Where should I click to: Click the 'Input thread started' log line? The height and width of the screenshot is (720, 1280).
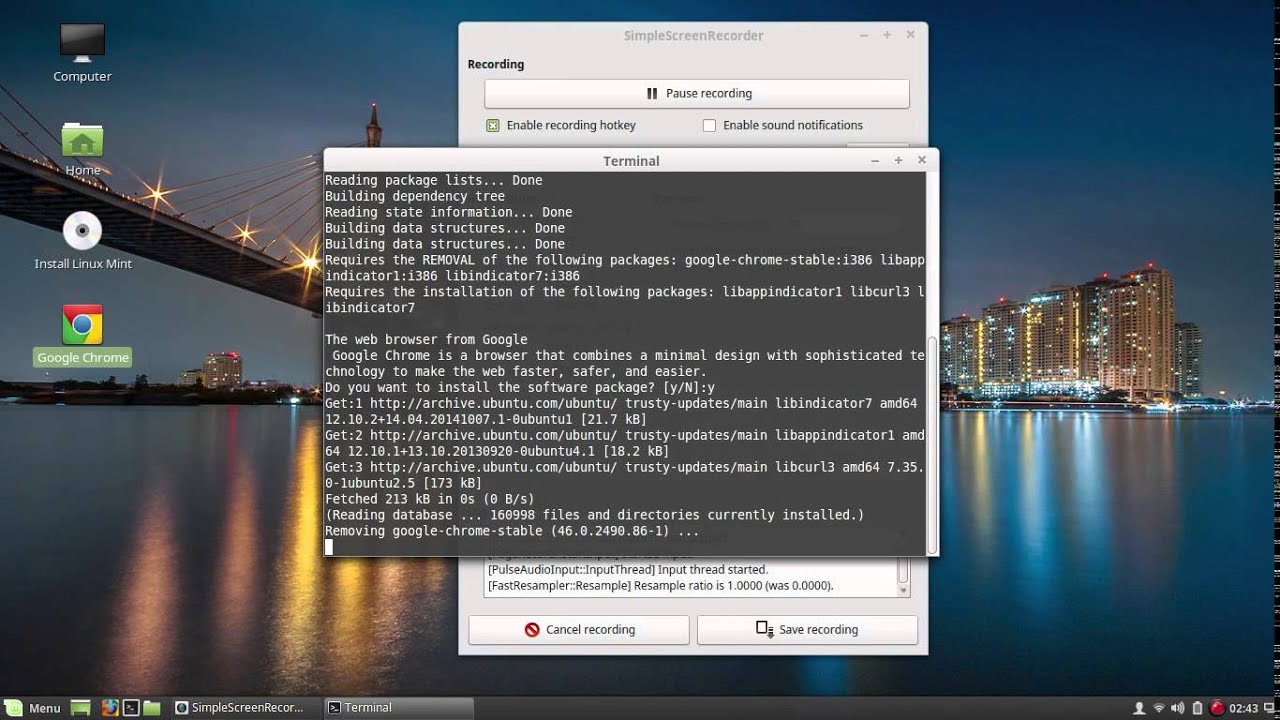pos(627,569)
